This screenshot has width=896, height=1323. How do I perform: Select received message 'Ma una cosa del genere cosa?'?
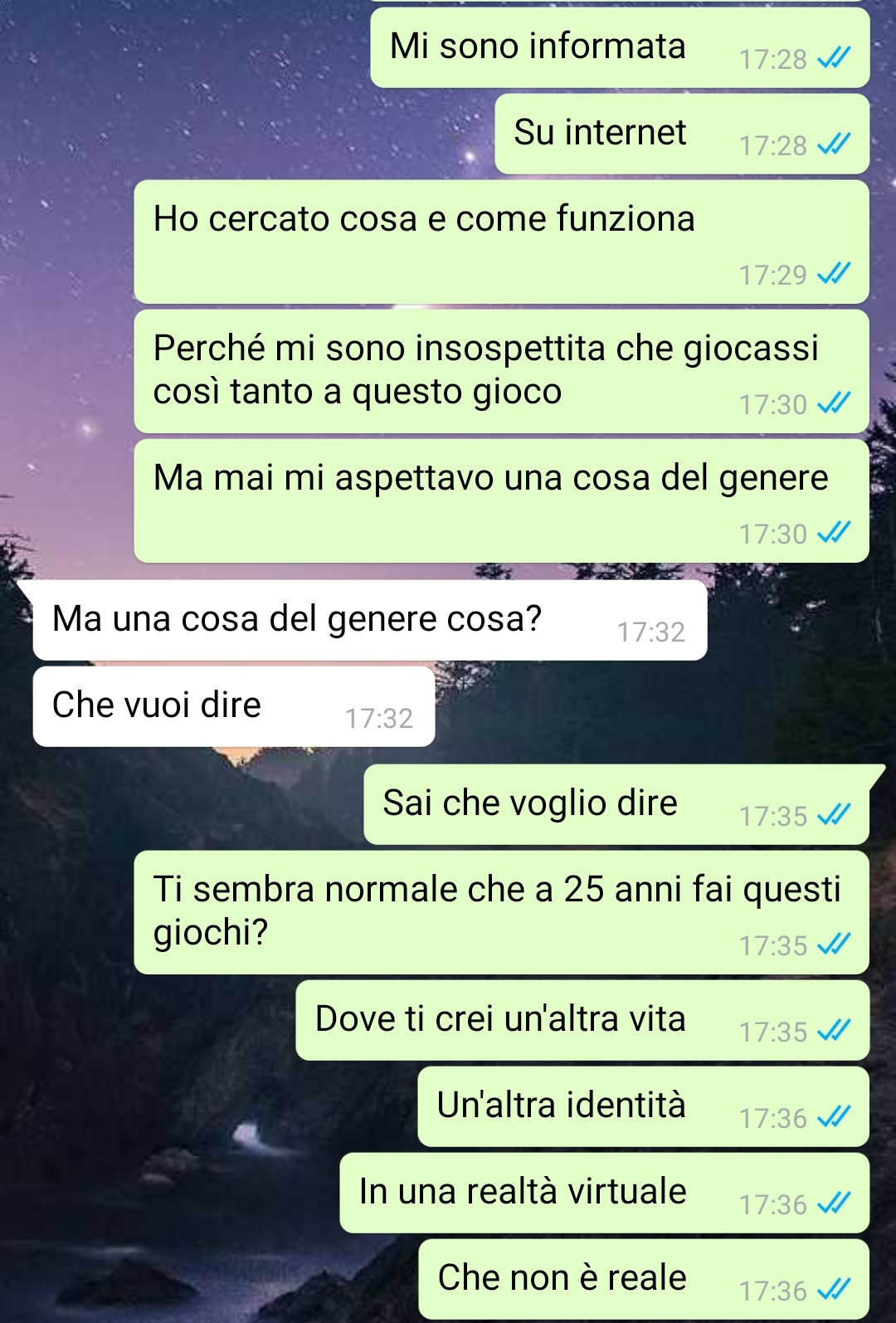(370, 620)
